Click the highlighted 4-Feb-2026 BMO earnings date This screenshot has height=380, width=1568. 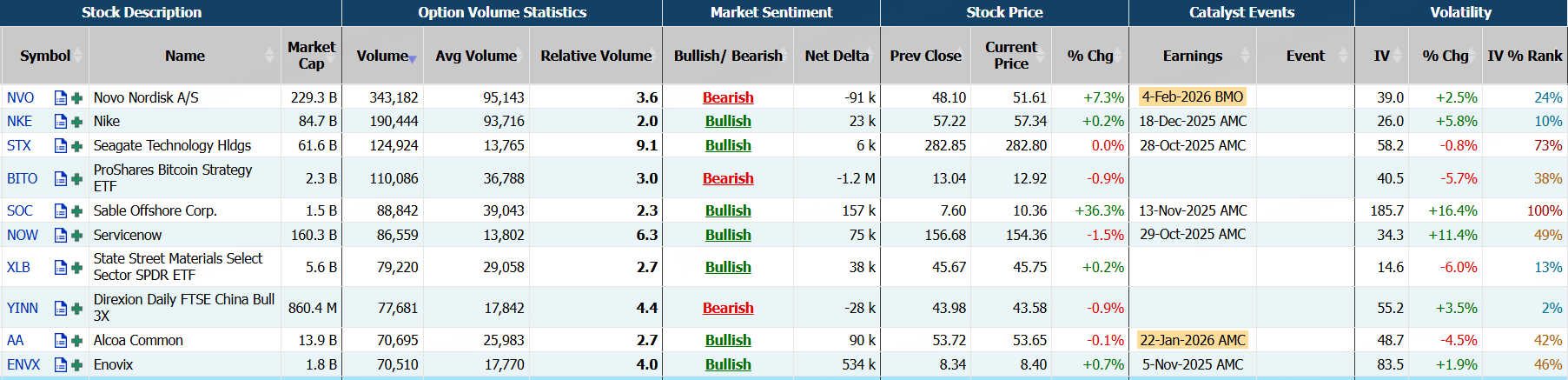(x=1192, y=97)
